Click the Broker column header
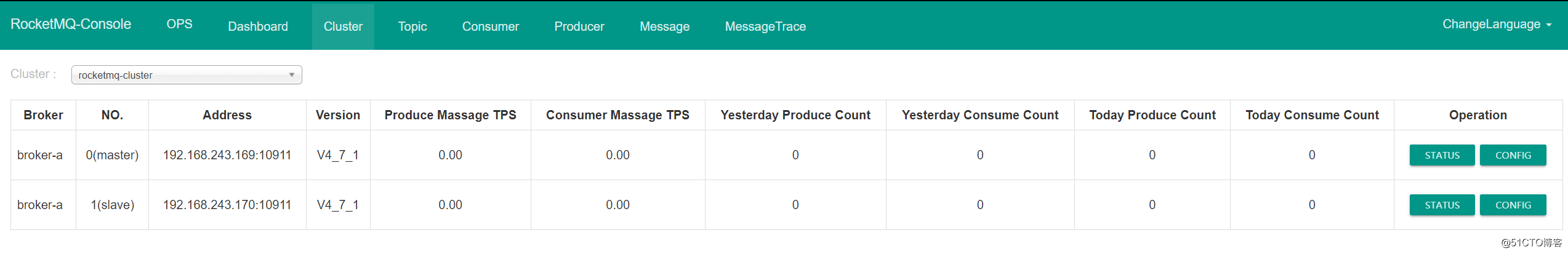1568x254 pixels. (43, 115)
